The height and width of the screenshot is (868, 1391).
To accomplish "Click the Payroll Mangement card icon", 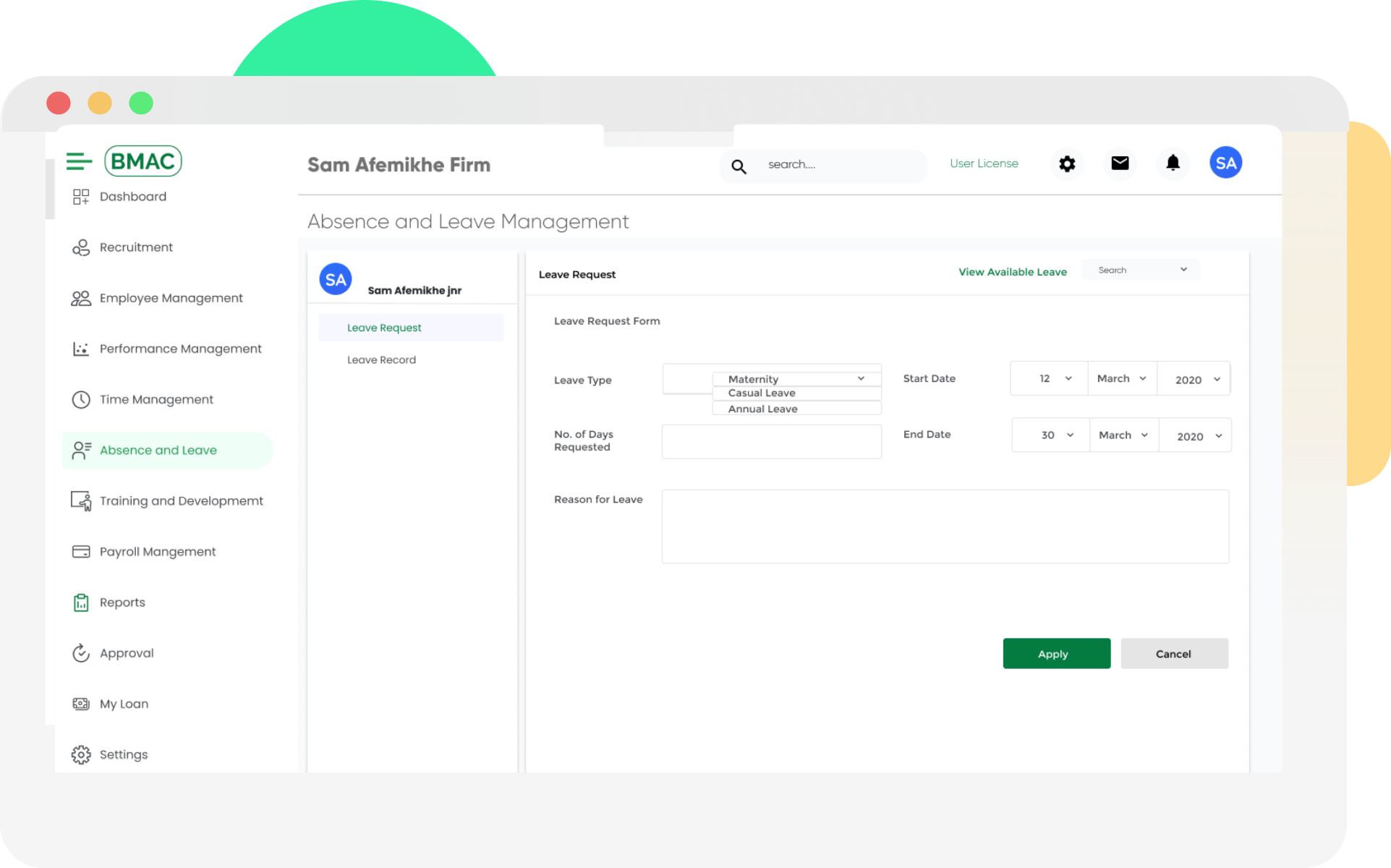I will pos(81,552).
